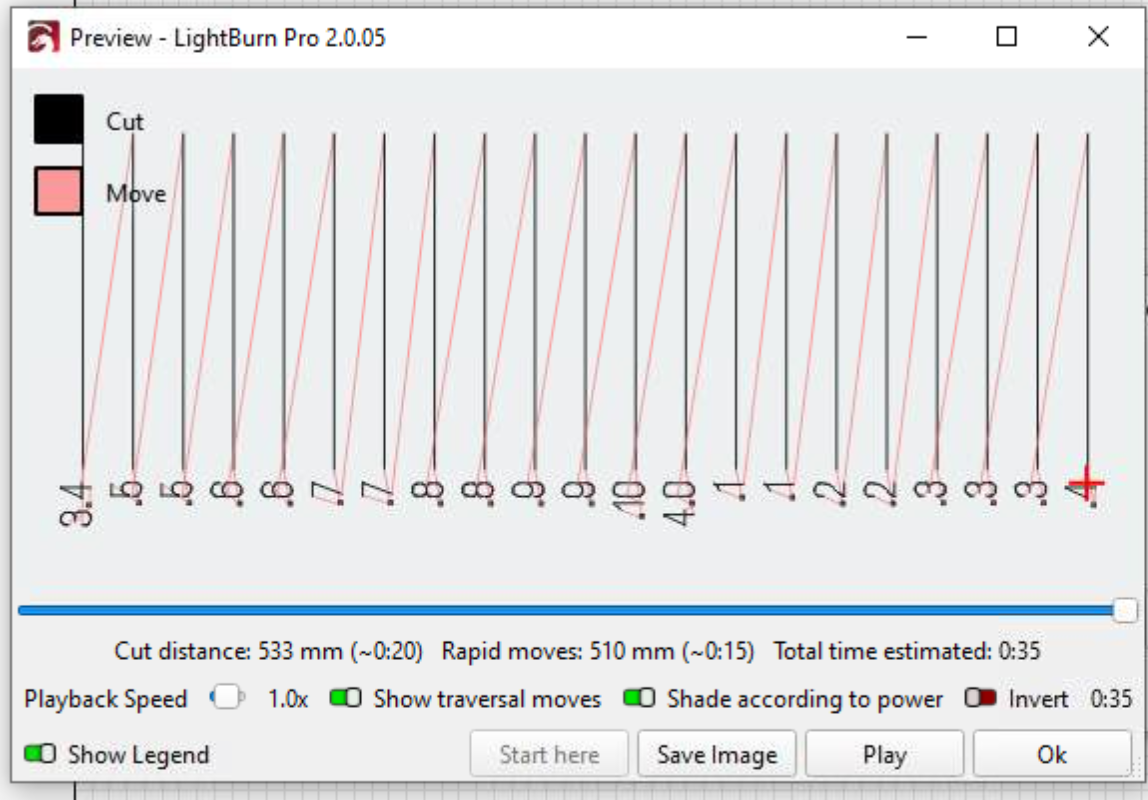
Task: Minimize the Preview window
Action: coord(917,38)
